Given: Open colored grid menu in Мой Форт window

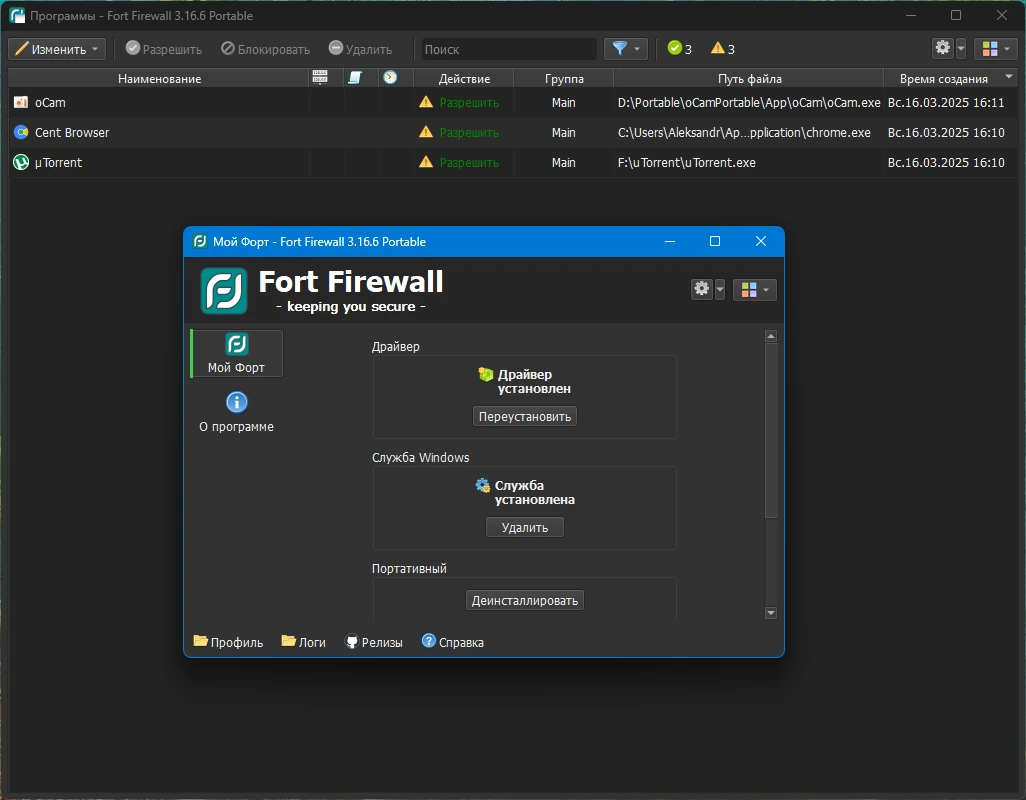Looking at the screenshot, I should pyautogui.click(x=754, y=290).
